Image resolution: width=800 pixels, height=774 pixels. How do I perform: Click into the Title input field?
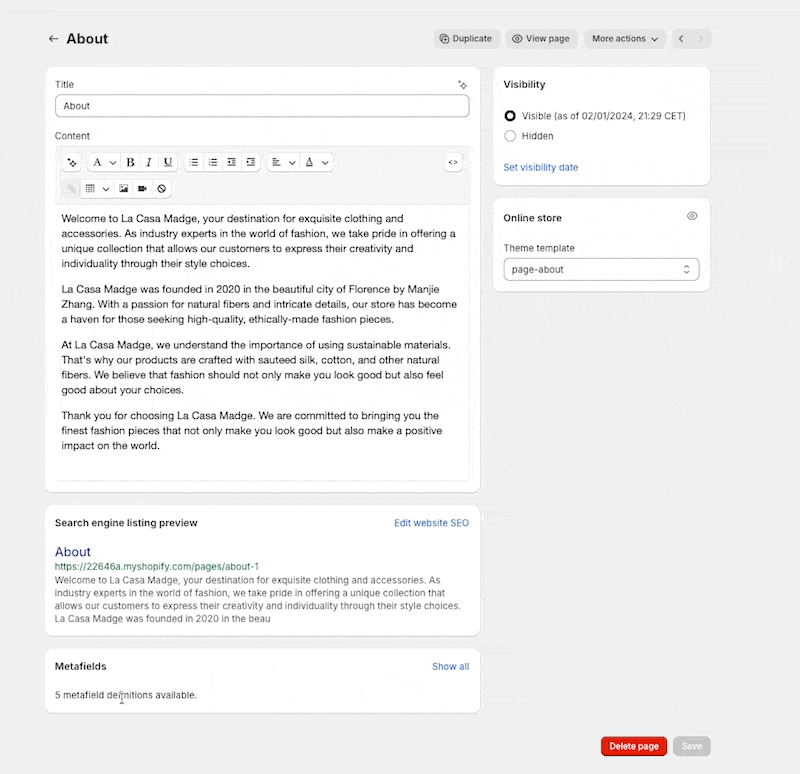[x=262, y=106]
